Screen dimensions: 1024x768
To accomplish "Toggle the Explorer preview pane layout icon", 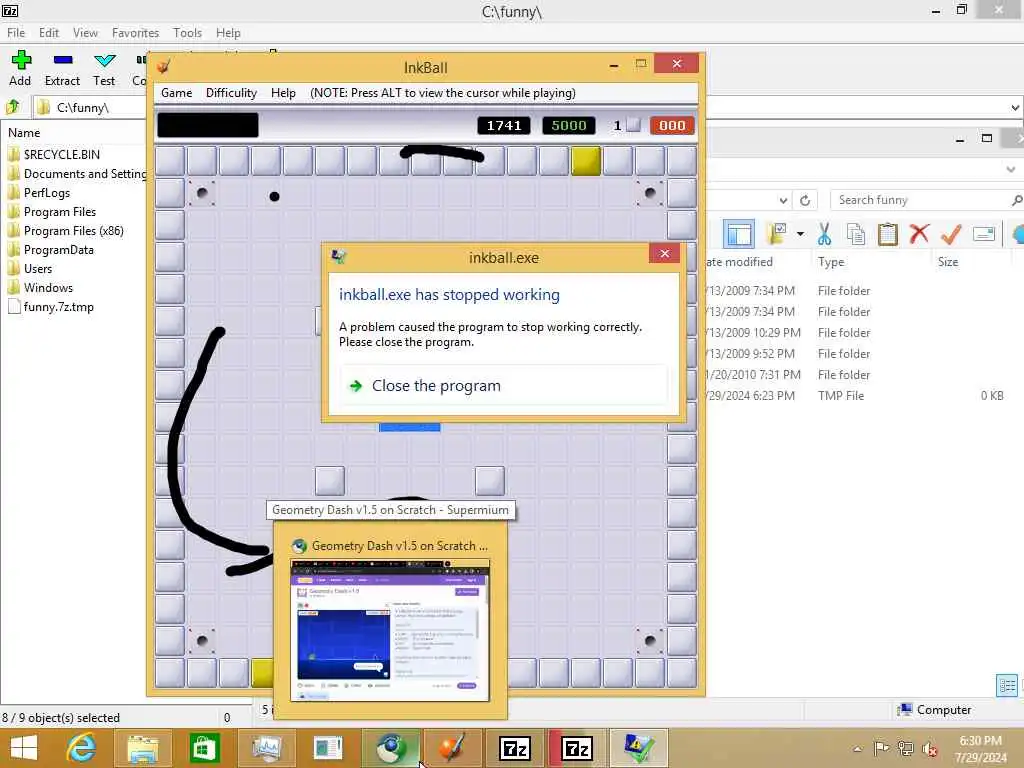I will point(739,234).
